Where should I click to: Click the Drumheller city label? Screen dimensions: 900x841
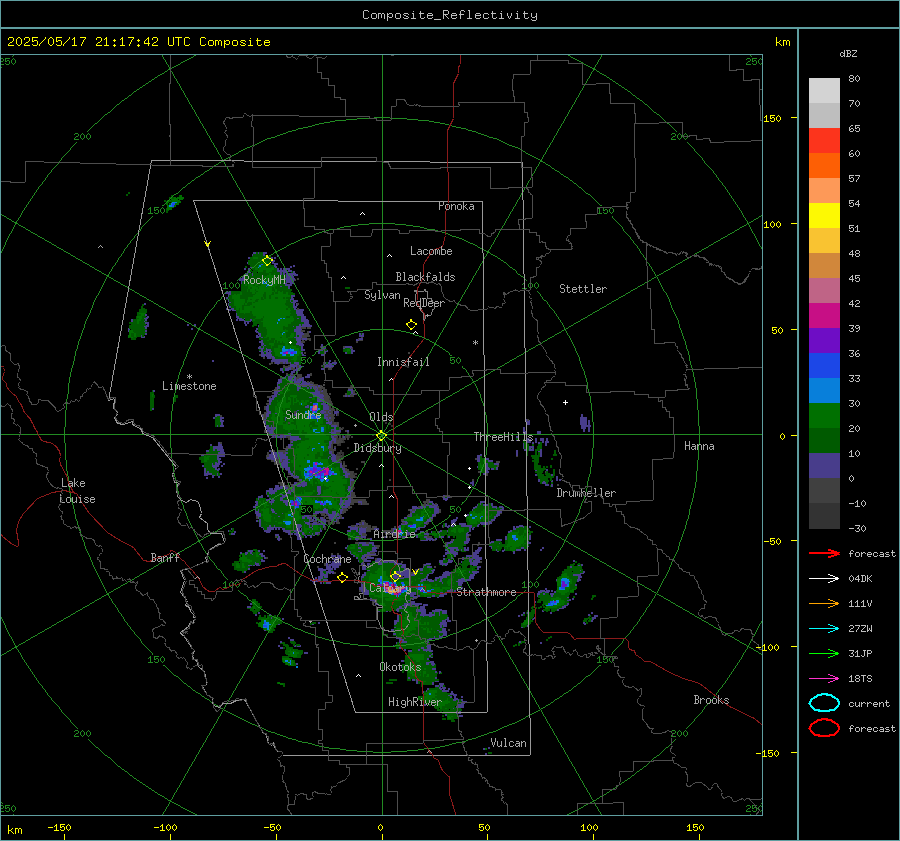pos(586,493)
